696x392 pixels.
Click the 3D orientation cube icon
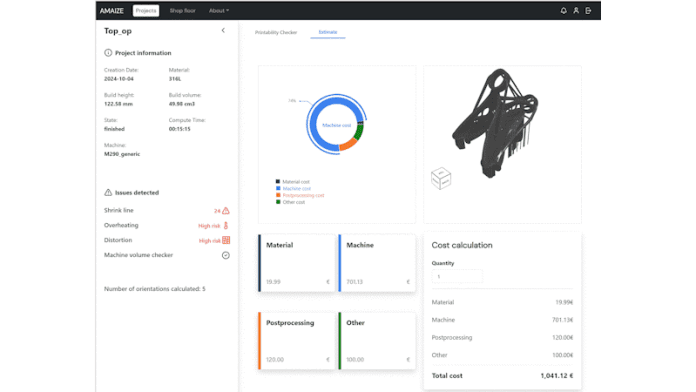pos(441,178)
